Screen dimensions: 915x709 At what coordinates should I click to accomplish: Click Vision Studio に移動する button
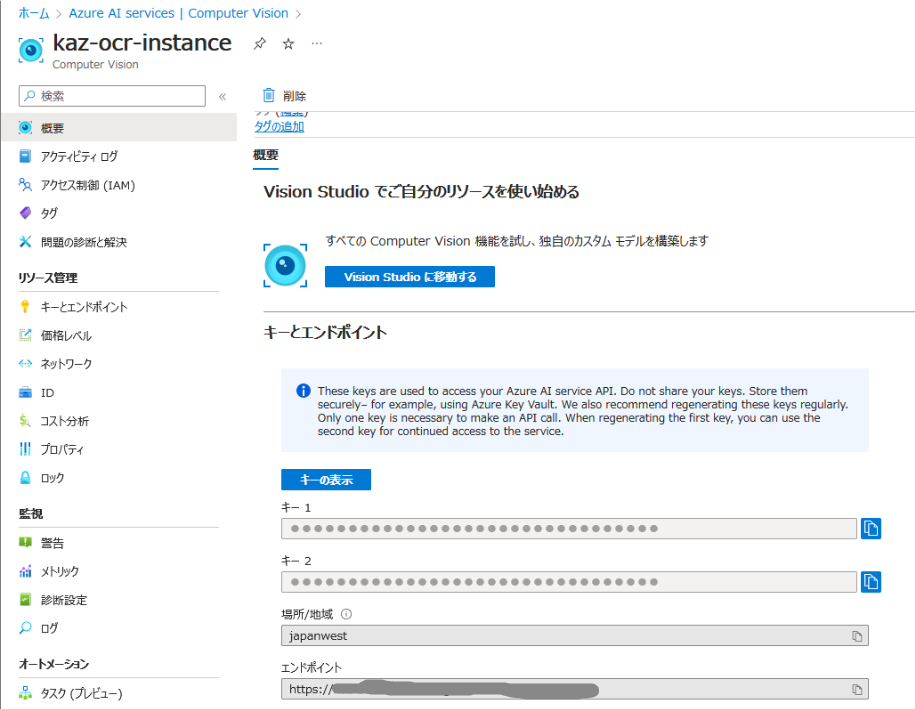click(410, 277)
